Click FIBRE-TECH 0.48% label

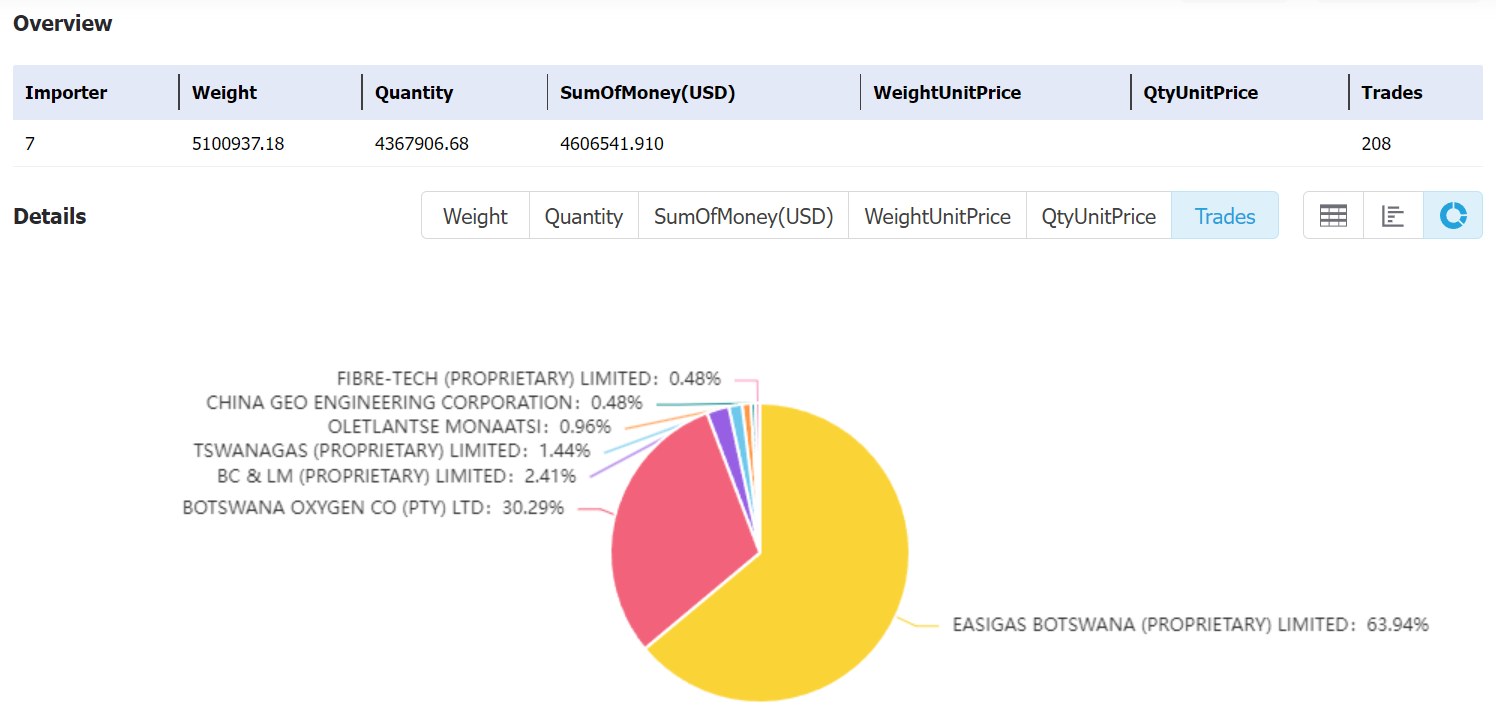[x=529, y=379]
